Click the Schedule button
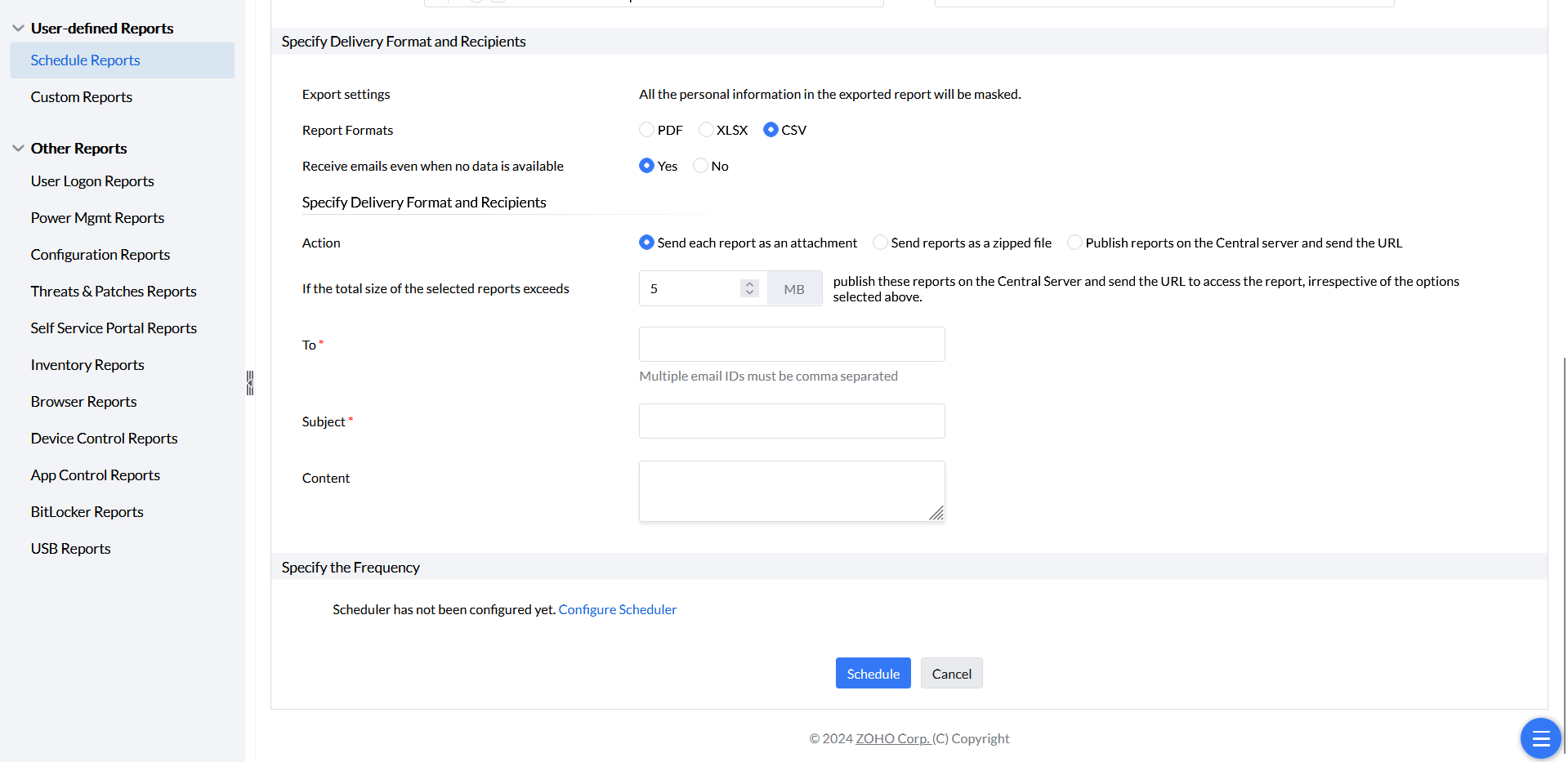 [x=873, y=674]
